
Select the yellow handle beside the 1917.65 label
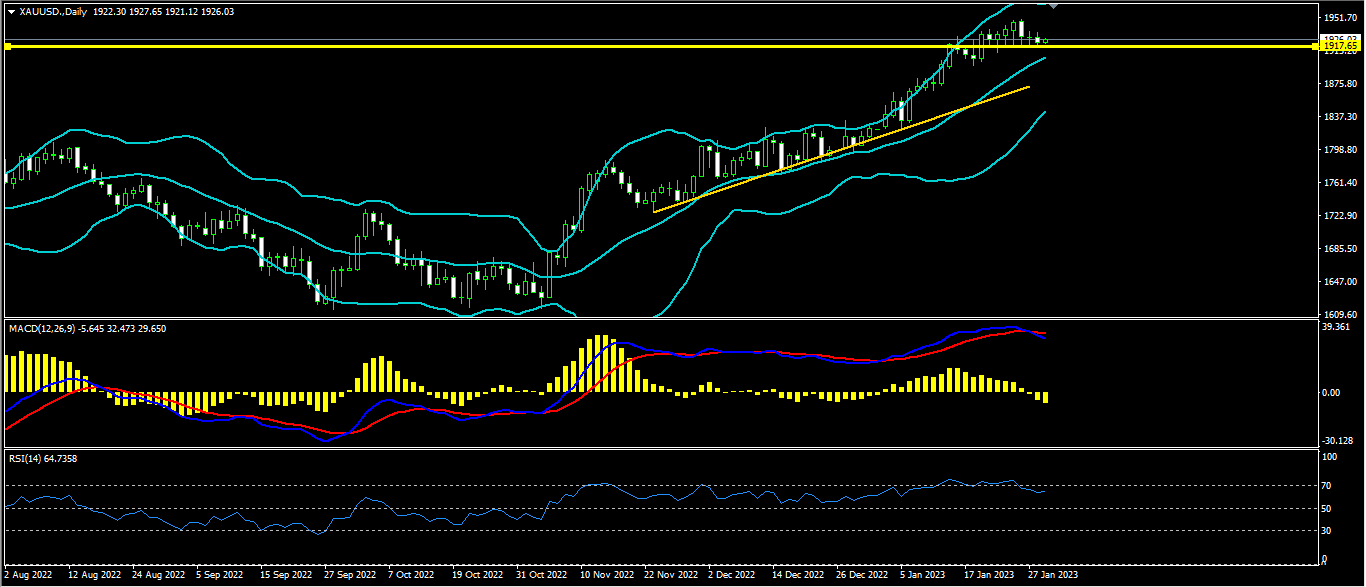tap(1315, 46)
